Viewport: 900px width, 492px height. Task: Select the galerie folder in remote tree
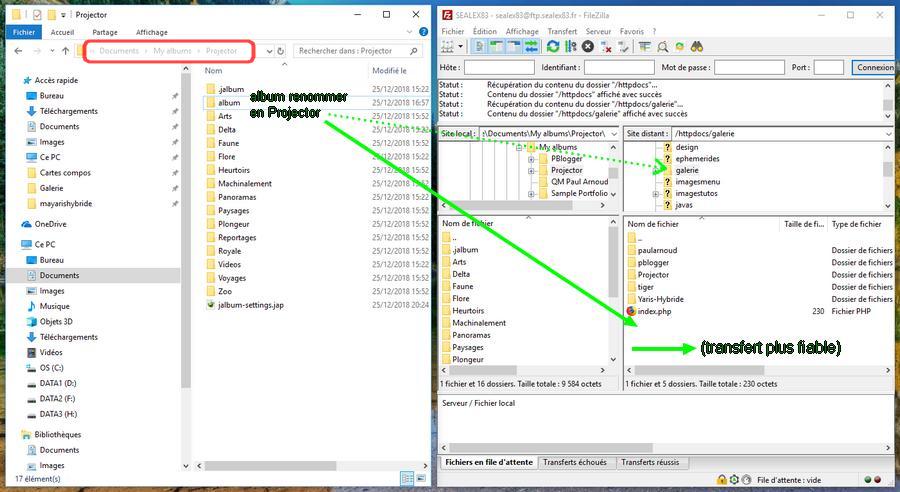click(x=686, y=171)
